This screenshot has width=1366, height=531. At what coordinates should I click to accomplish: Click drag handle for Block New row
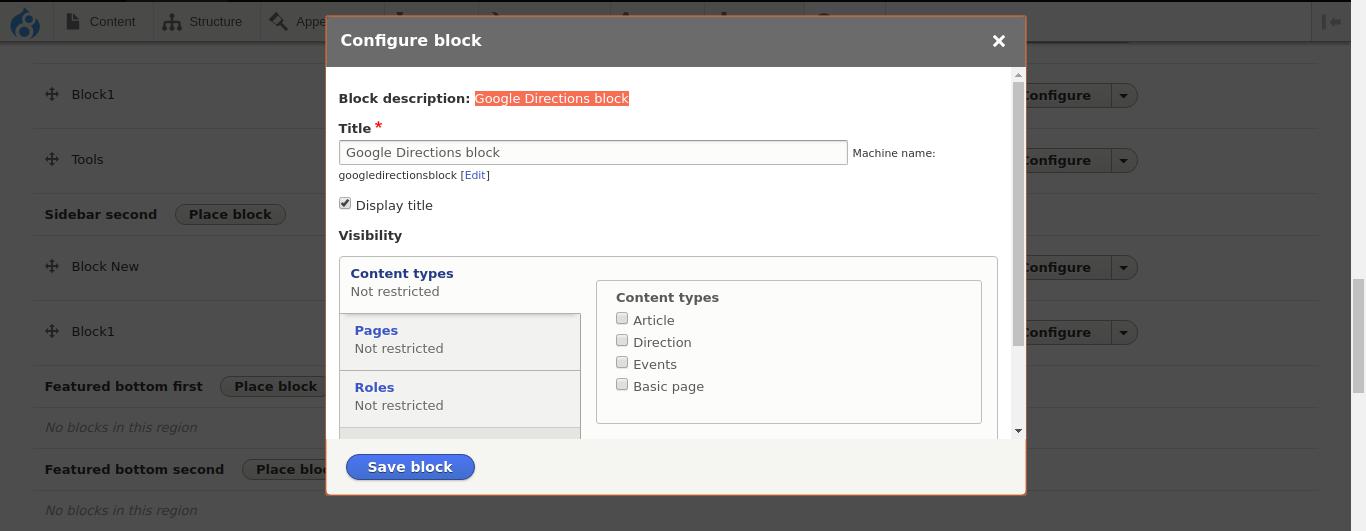(52, 266)
